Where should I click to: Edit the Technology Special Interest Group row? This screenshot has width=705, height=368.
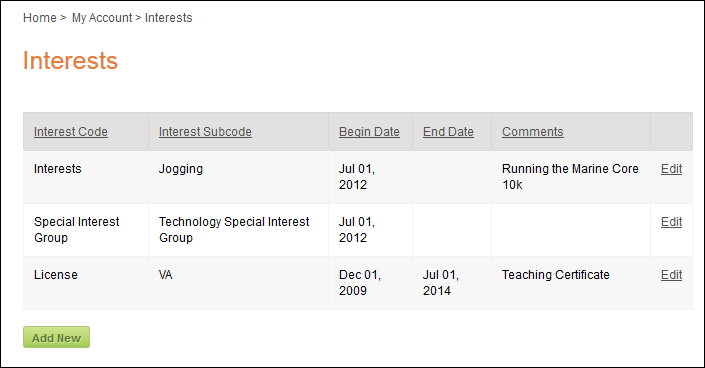(671, 222)
